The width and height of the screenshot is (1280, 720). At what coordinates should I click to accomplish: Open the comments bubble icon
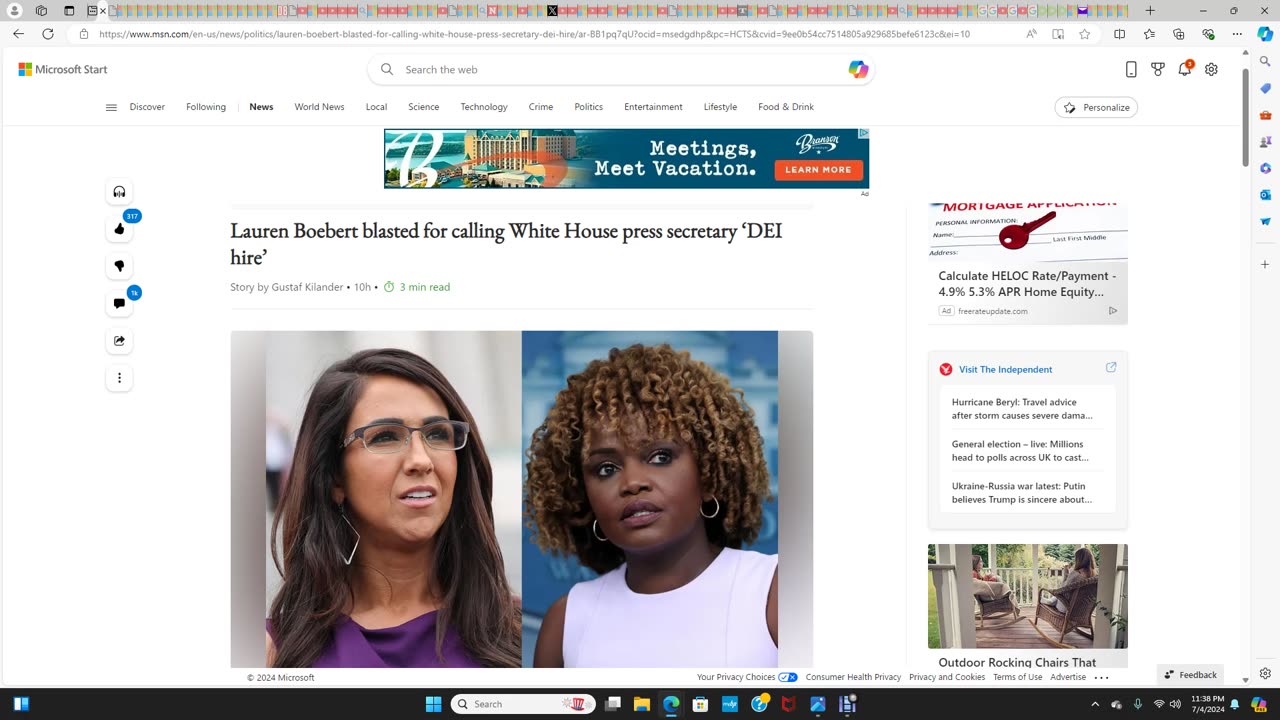pyautogui.click(x=119, y=303)
